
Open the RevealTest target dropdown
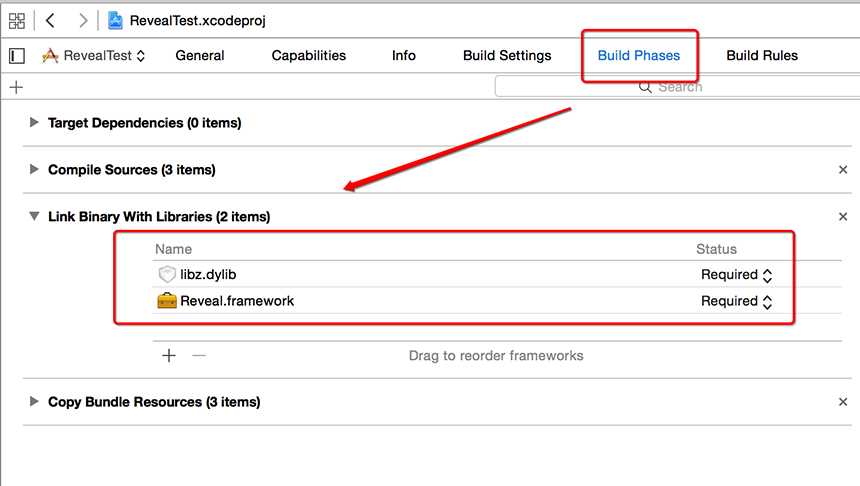(95, 56)
